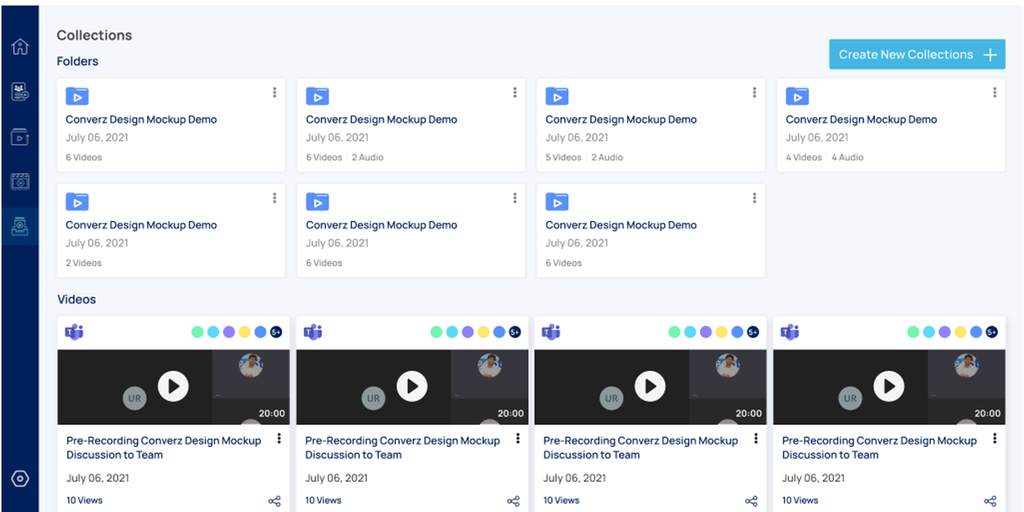Click the Create New Collections button
Image resolution: width=1024 pixels, height=512 pixels.
[917, 55]
